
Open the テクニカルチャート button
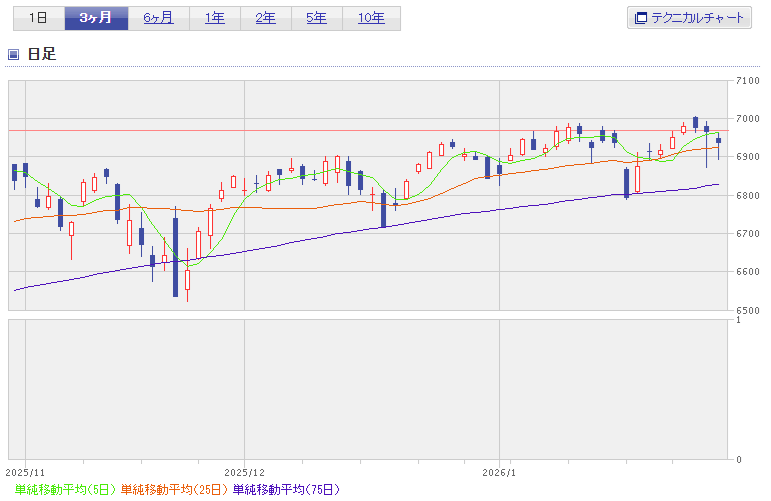click(x=689, y=18)
